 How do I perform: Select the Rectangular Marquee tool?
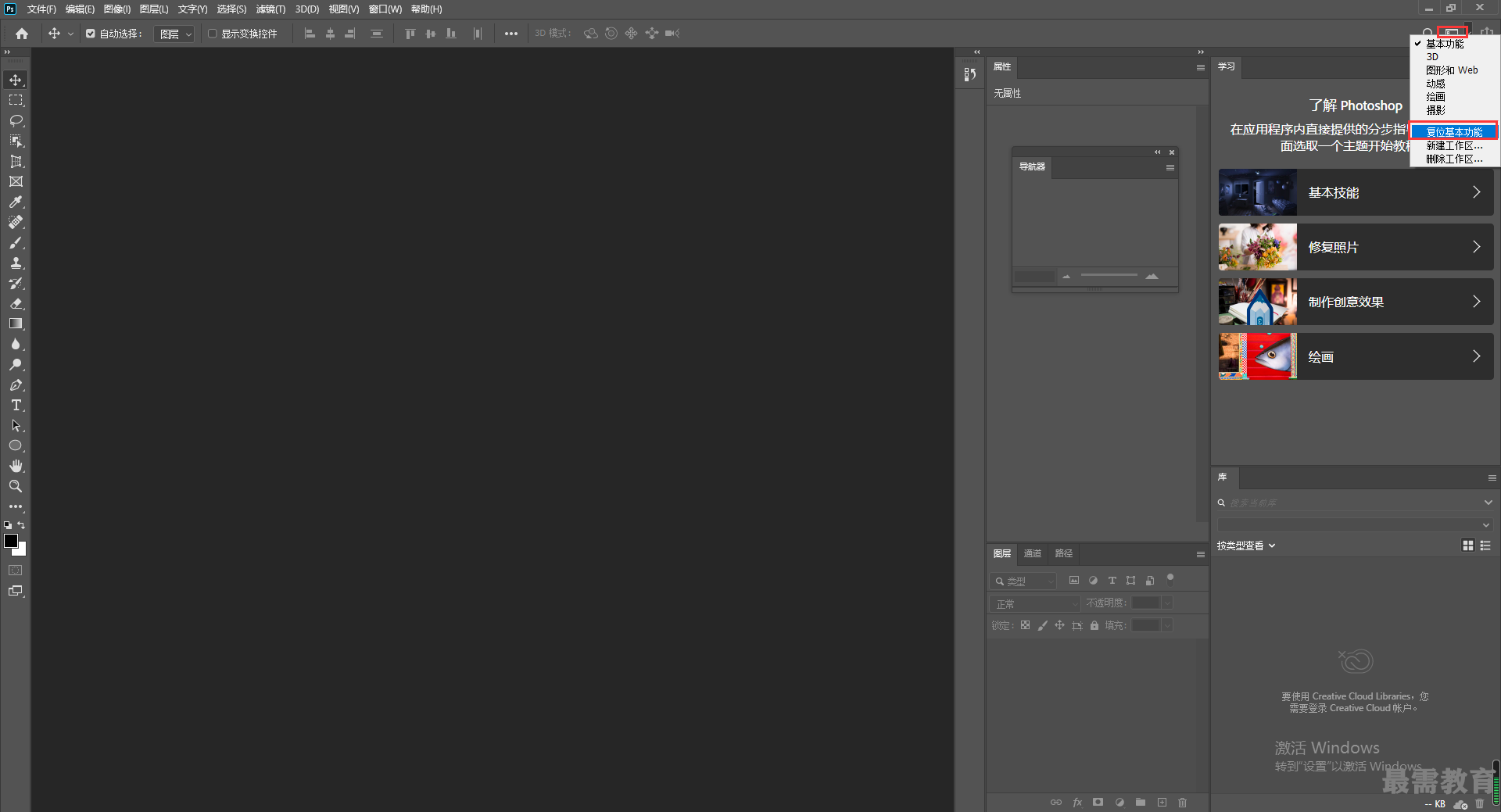pyautogui.click(x=16, y=100)
